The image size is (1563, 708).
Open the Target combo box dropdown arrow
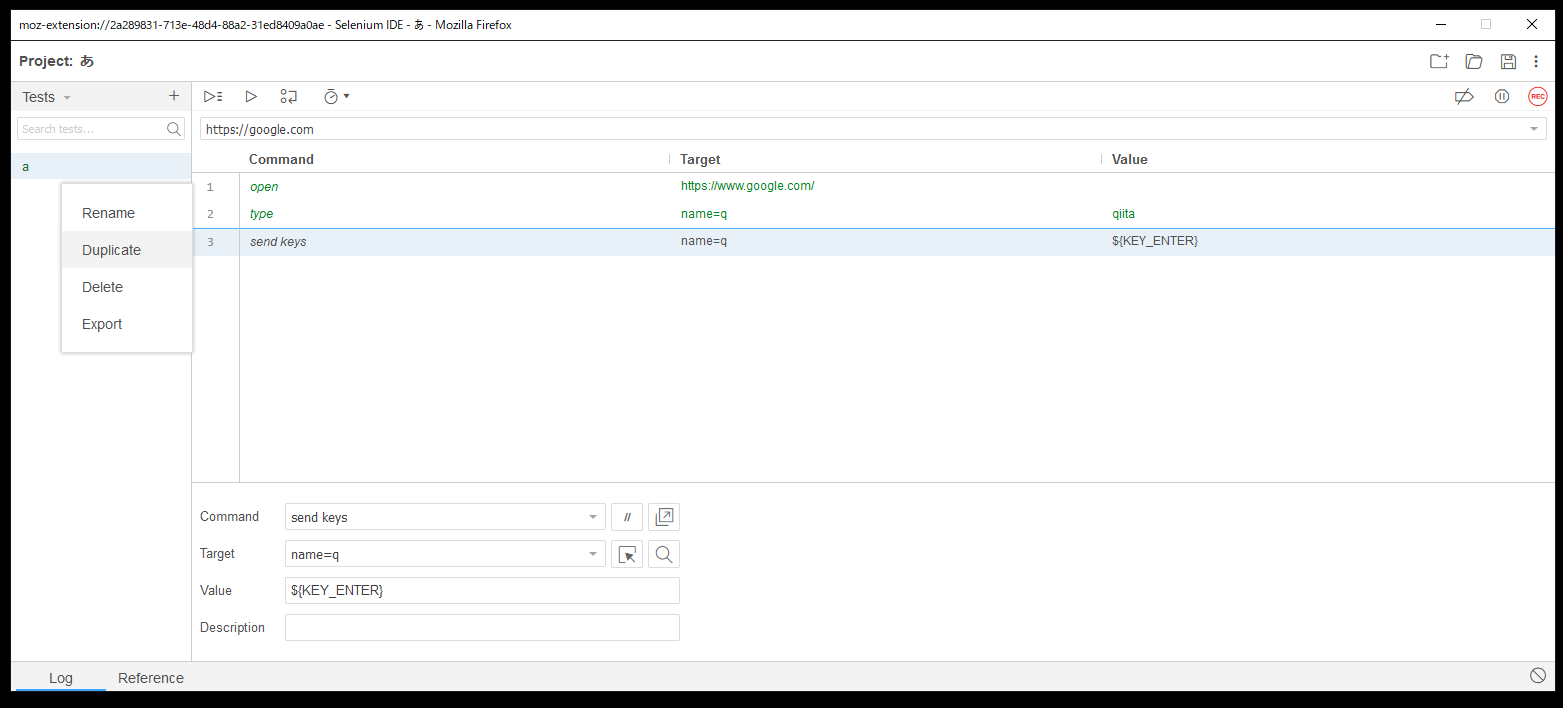(593, 554)
